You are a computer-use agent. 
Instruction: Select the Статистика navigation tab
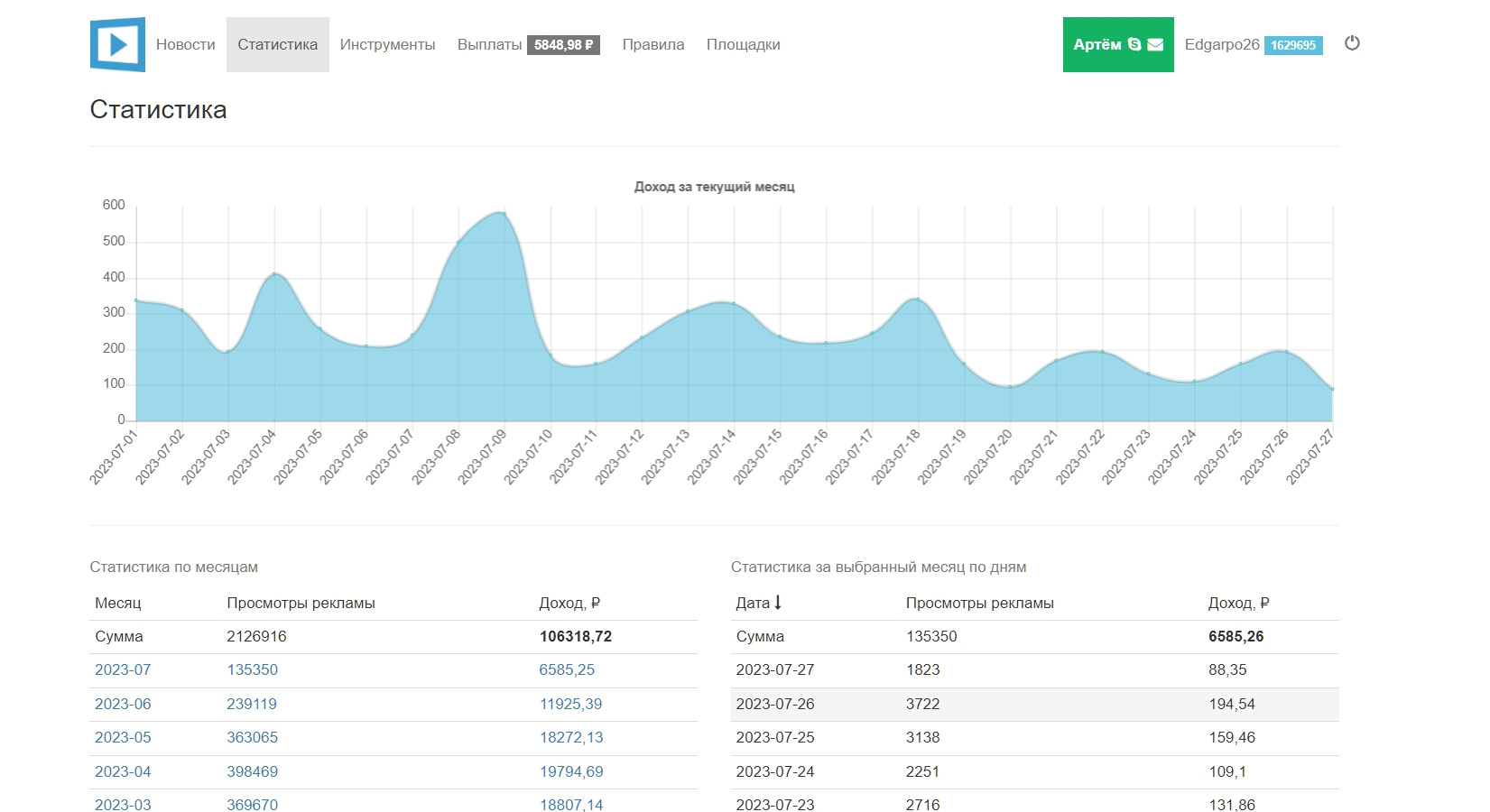point(277,44)
